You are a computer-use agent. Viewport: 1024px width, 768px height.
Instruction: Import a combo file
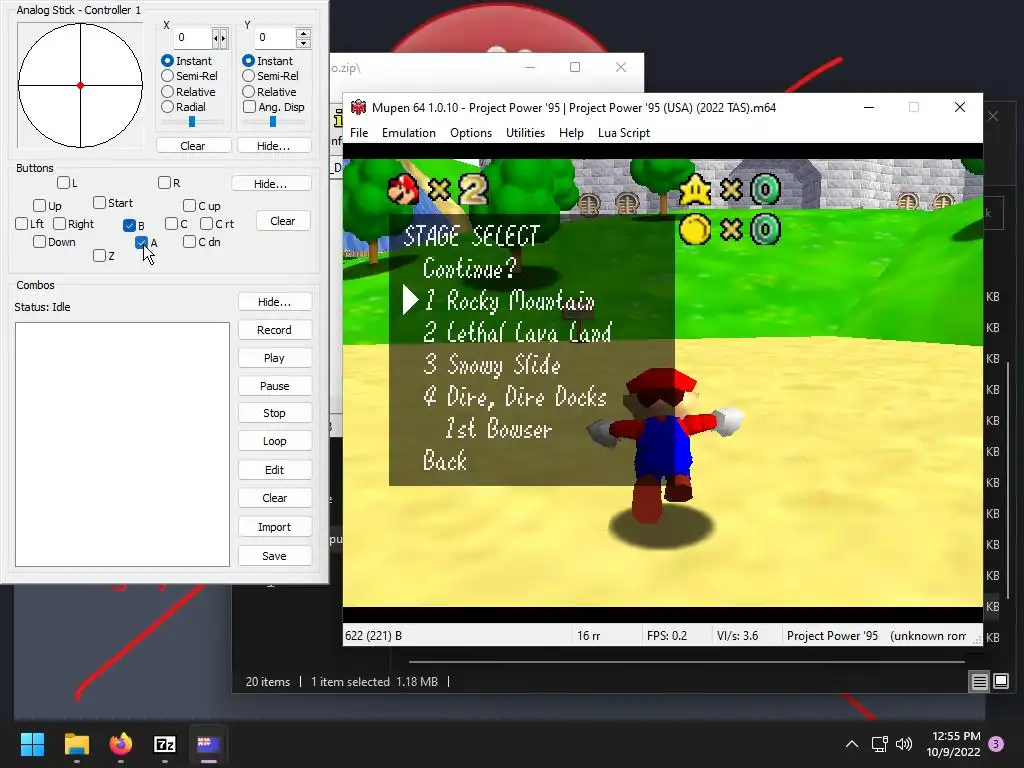pos(274,527)
